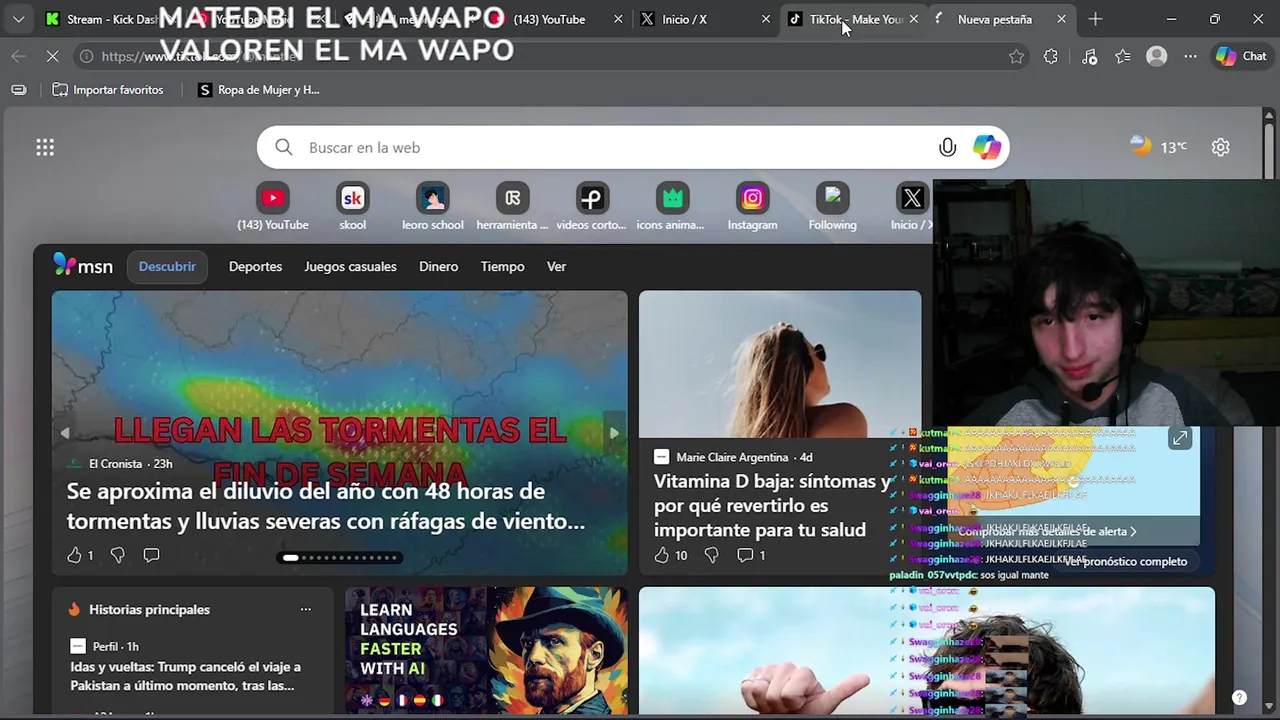1280x720 pixels.
Task: Select the Dinero feed tab
Action: tap(438, 267)
